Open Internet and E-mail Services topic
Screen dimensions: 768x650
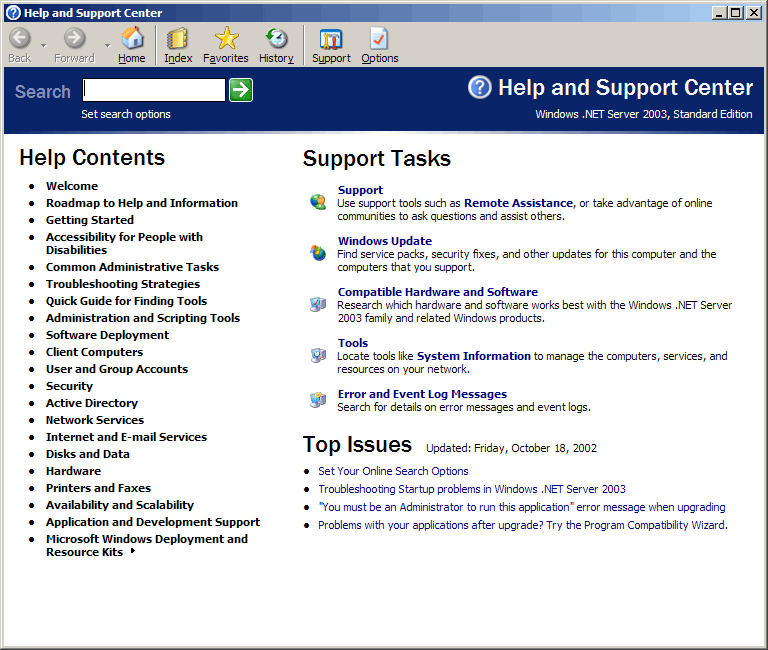pyautogui.click(x=126, y=437)
